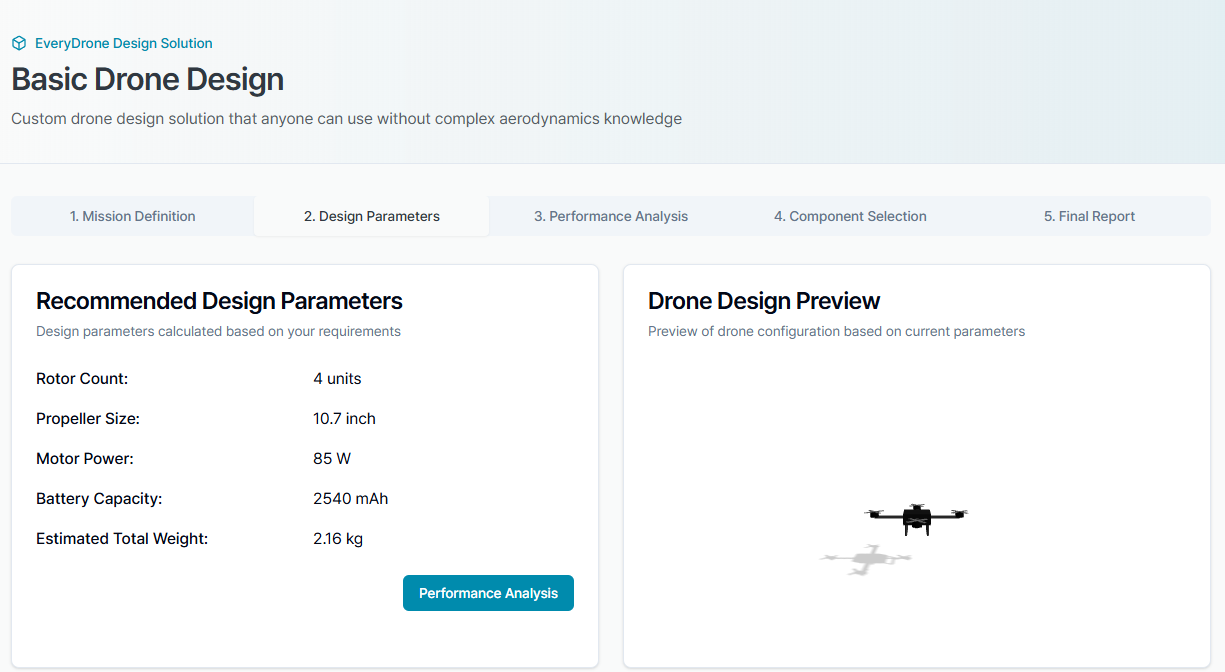Open the 4. Component Selection tab
This screenshot has height=672, width=1225.
point(850,216)
